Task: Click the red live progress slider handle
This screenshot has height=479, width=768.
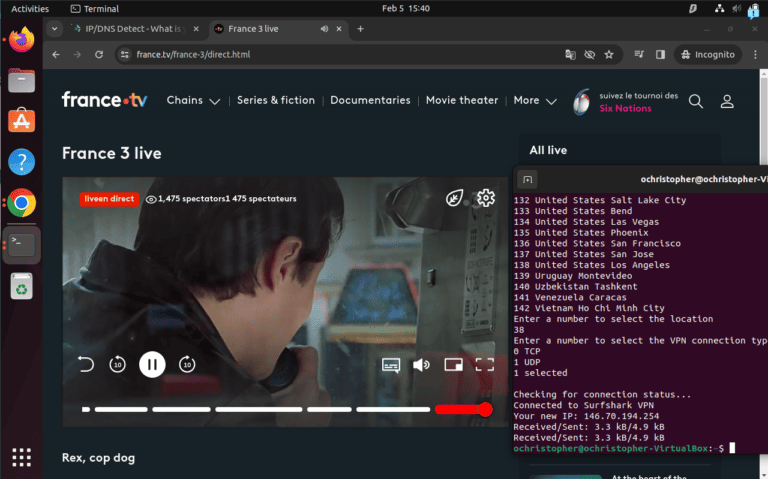Action: [x=485, y=409]
